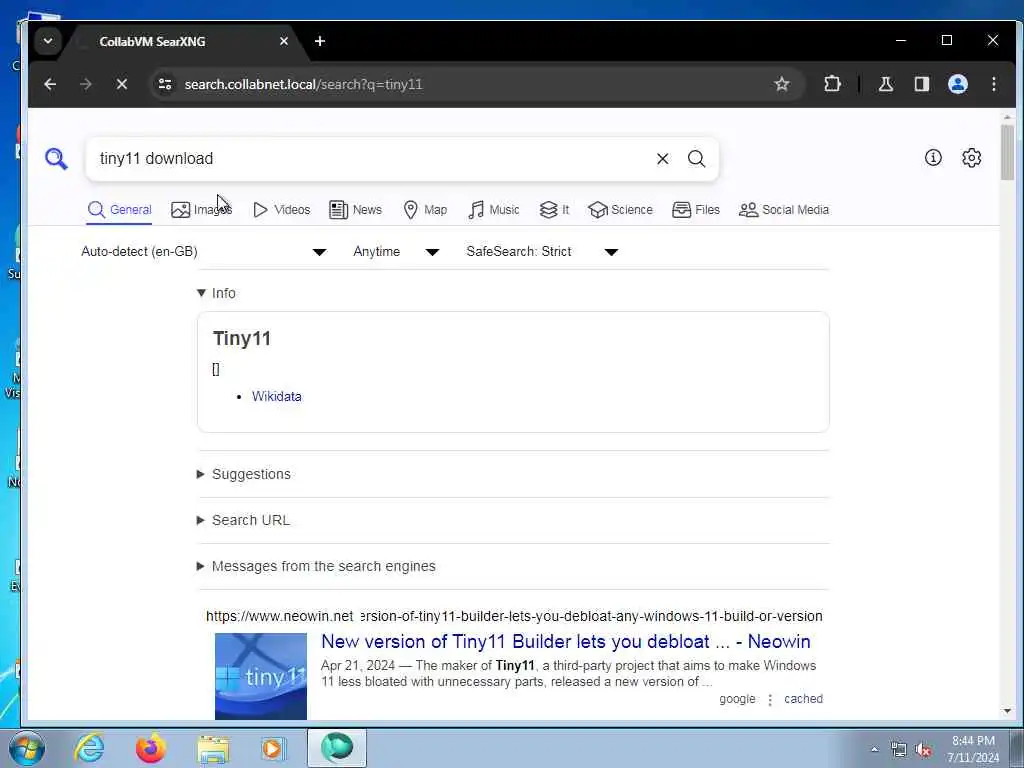Open browser three-dot menu

[993, 84]
